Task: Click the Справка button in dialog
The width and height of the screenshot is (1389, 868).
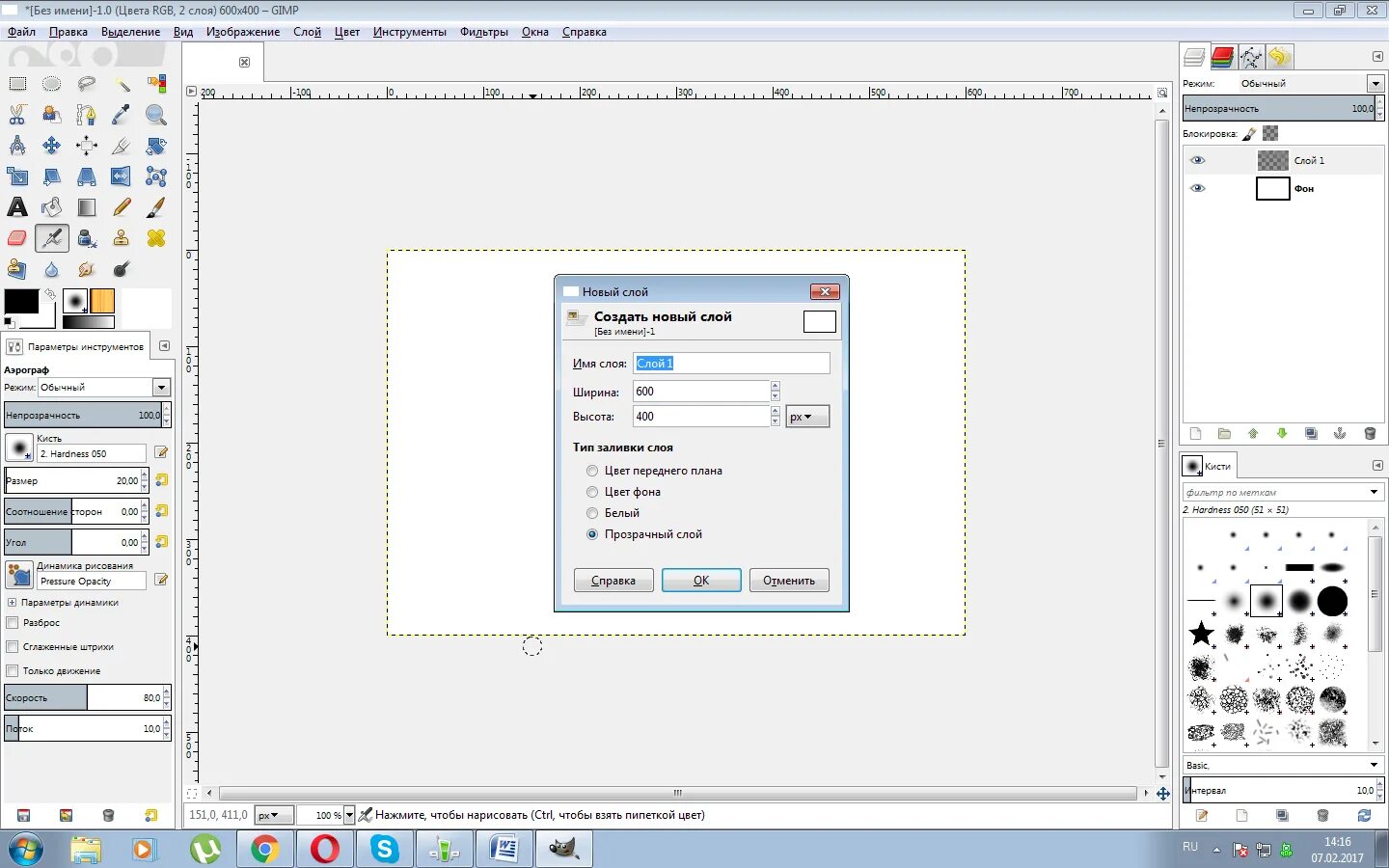Action: click(x=613, y=580)
